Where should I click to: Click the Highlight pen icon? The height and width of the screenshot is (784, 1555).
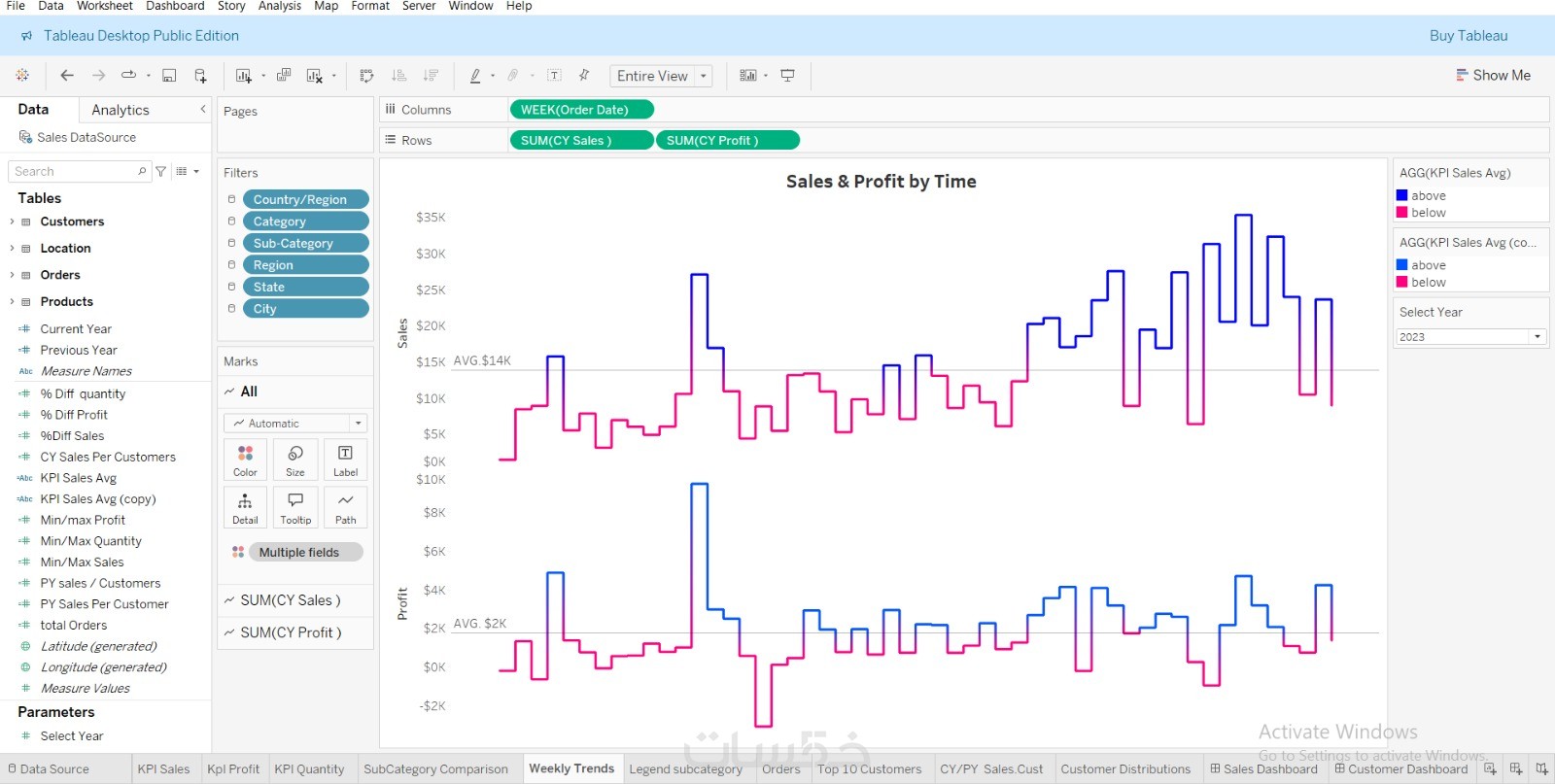475,75
